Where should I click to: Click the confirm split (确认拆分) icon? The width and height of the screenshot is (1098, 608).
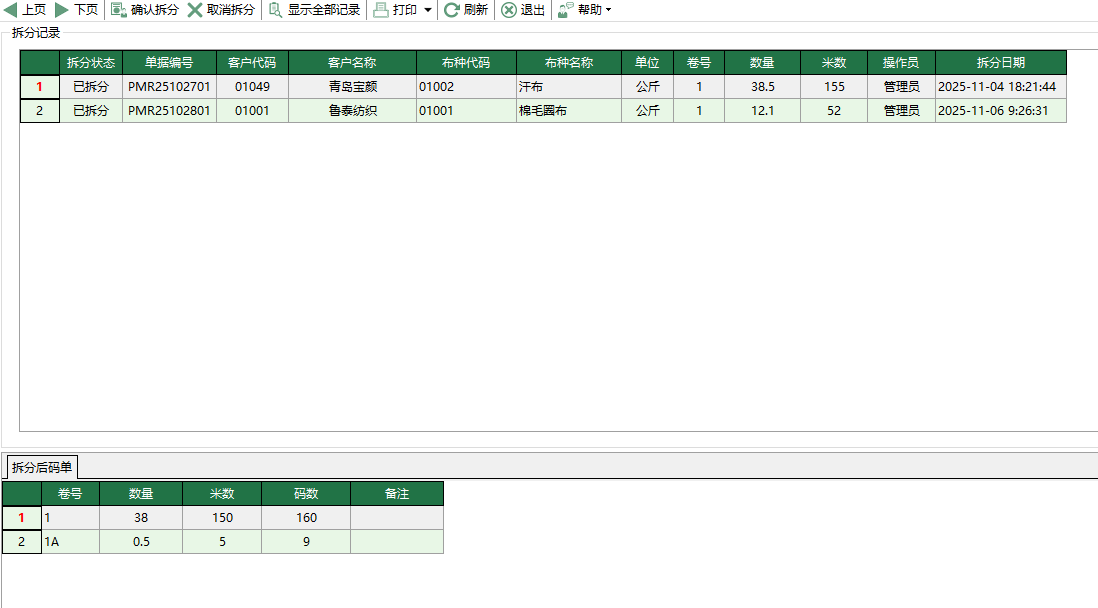(119, 10)
